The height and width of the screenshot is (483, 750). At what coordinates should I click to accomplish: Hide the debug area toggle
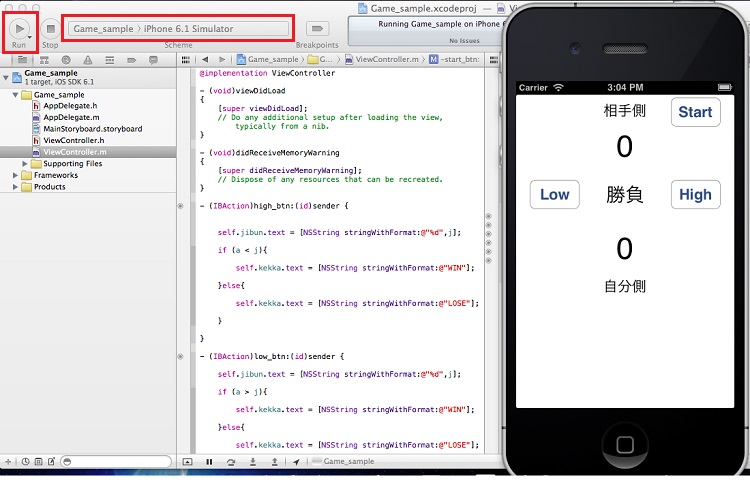187,461
